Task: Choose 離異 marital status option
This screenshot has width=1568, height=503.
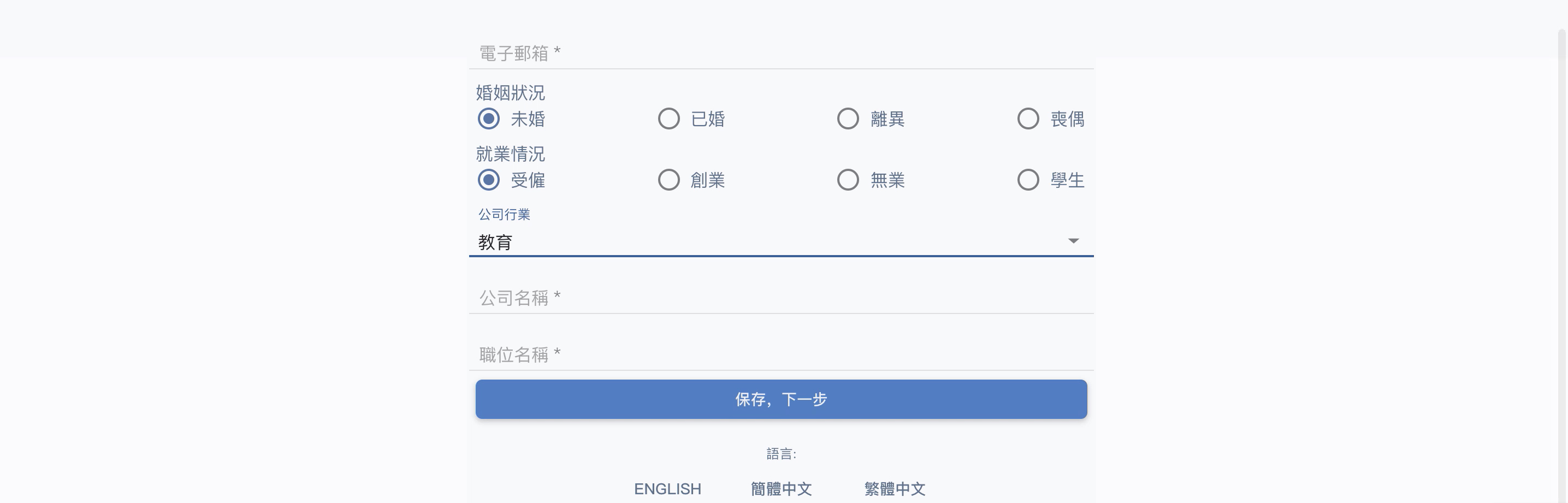Action: [848, 119]
